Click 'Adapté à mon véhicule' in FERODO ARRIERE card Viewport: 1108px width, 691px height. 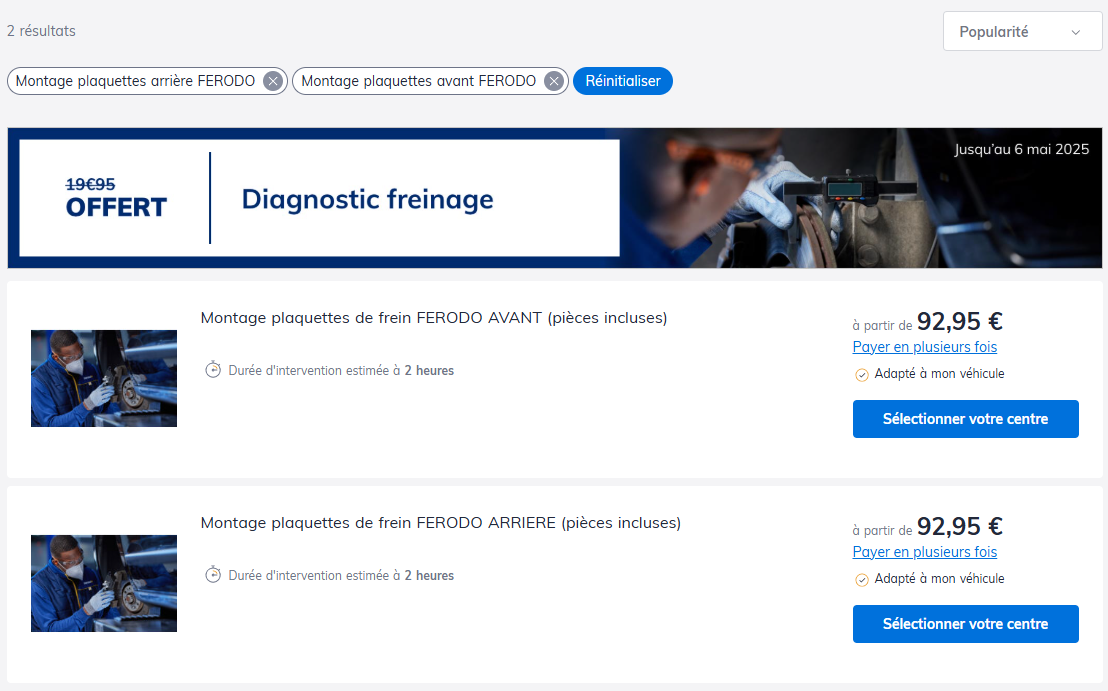pyautogui.click(x=939, y=579)
